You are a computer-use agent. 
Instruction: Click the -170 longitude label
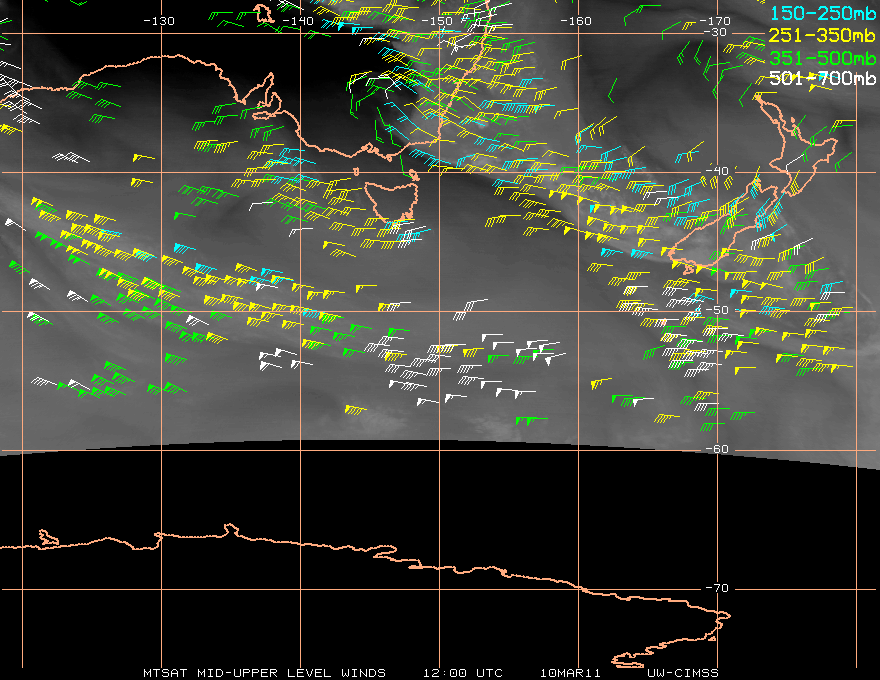point(715,21)
